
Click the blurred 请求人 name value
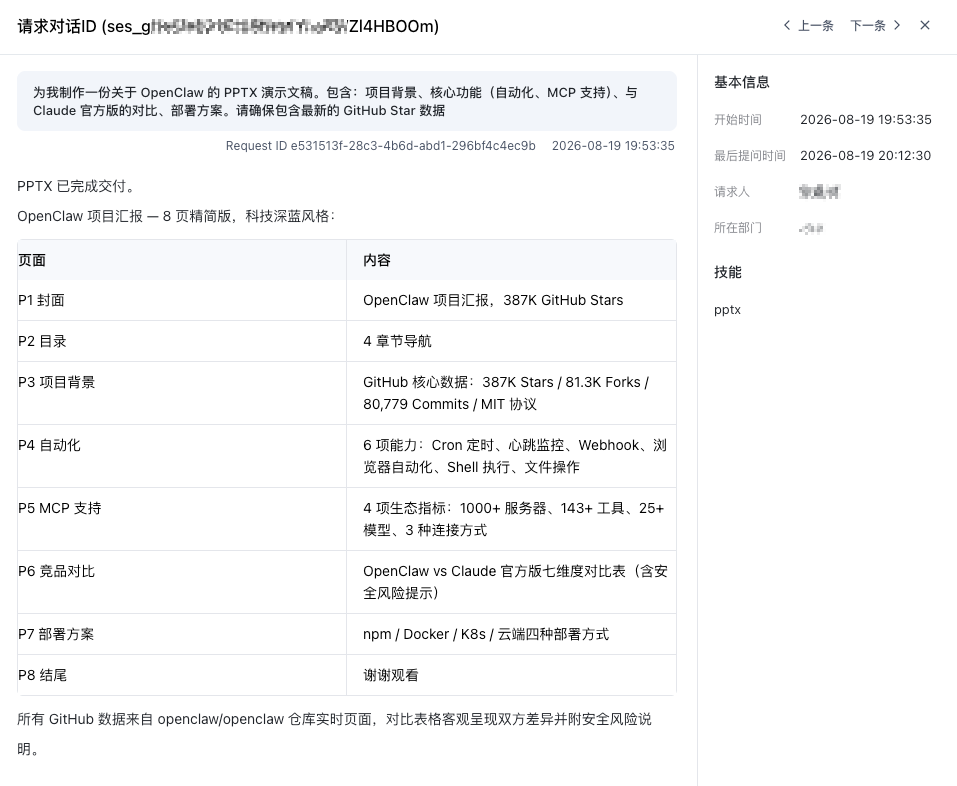[x=819, y=192]
